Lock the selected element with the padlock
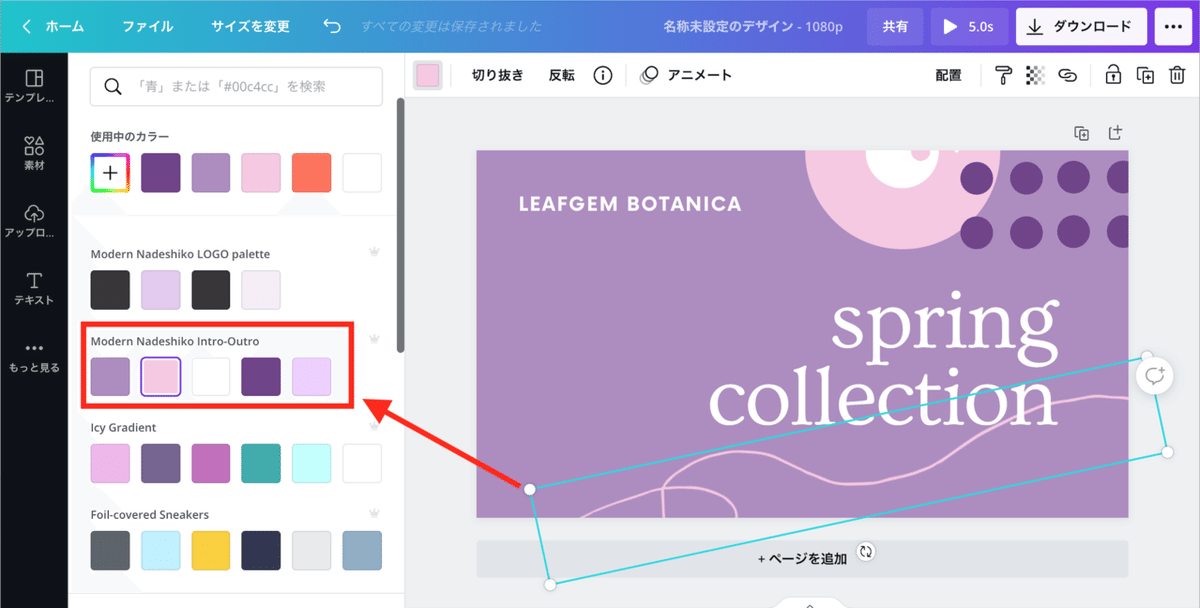This screenshot has width=1200, height=608. click(x=1113, y=75)
